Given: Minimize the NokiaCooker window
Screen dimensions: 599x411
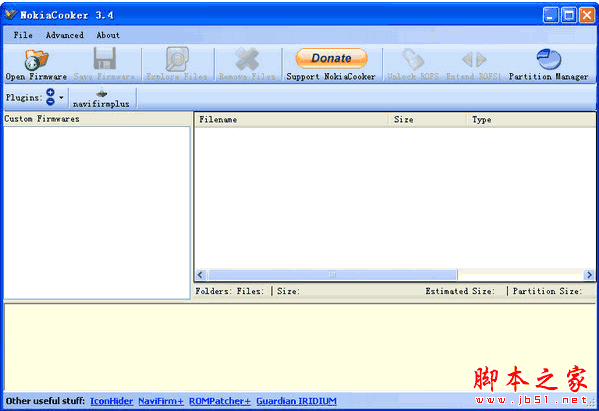Looking at the screenshot, I should [x=550, y=15].
